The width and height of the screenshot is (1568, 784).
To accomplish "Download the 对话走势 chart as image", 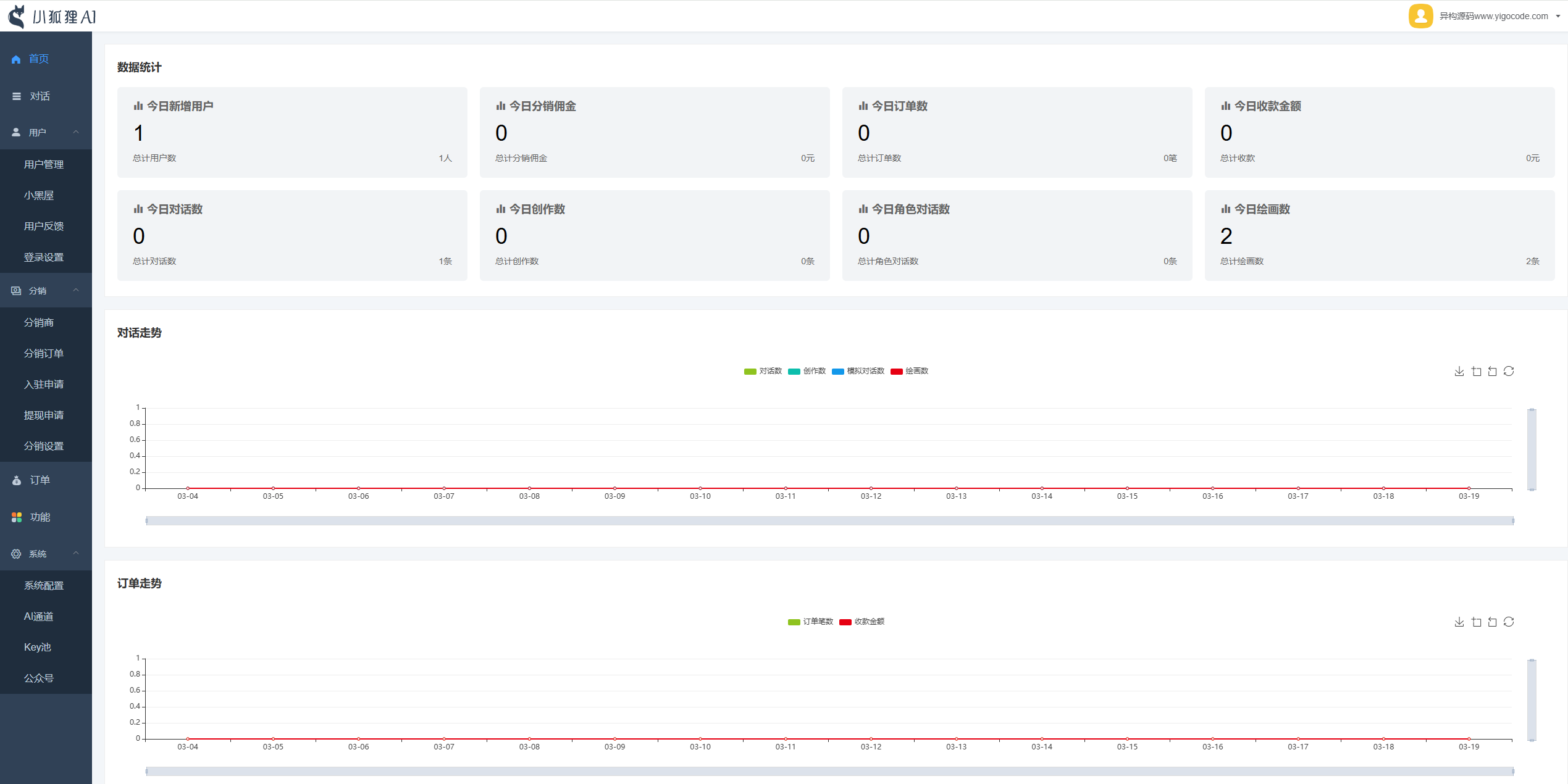I will click(1459, 371).
